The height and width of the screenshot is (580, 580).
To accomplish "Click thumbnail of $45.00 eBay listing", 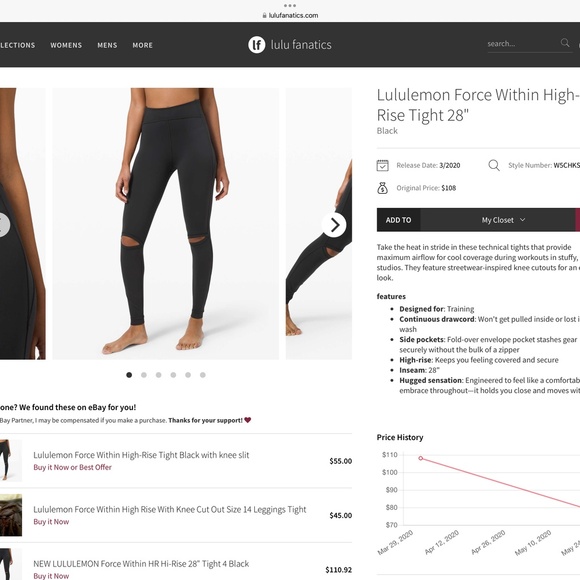I will (x=11, y=515).
